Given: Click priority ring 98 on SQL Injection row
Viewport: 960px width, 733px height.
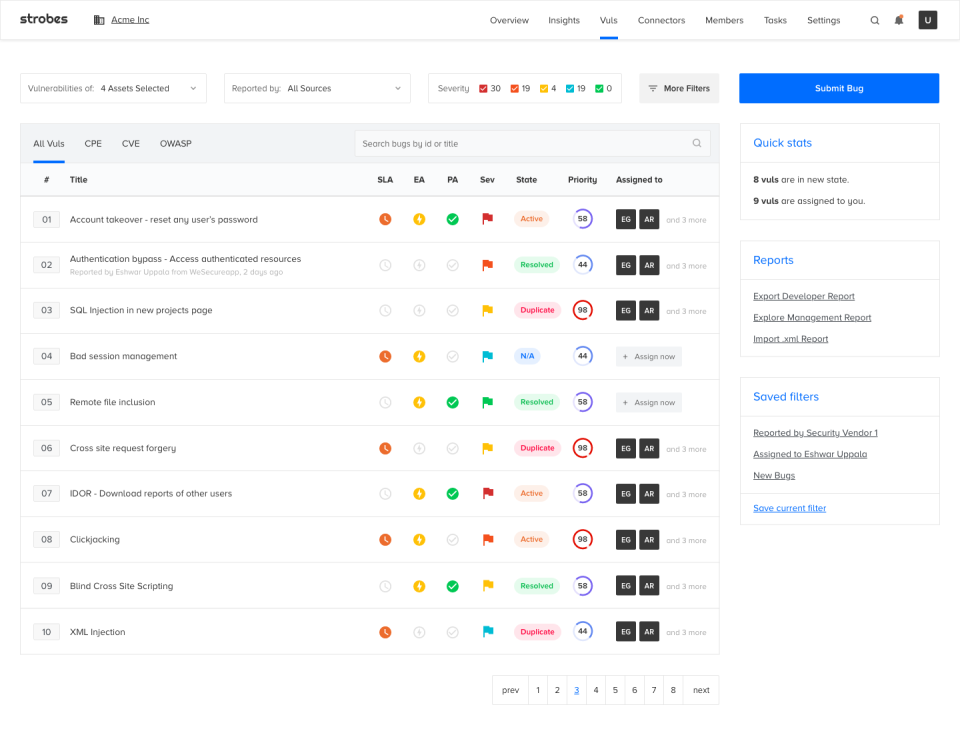Looking at the screenshot, I should click(582, 310).
